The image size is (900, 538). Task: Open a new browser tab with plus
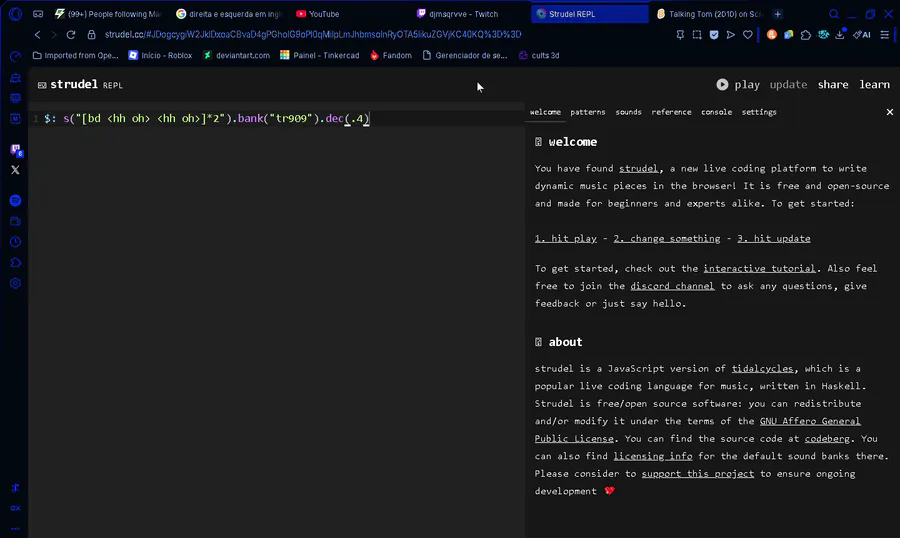pos(778,14)
